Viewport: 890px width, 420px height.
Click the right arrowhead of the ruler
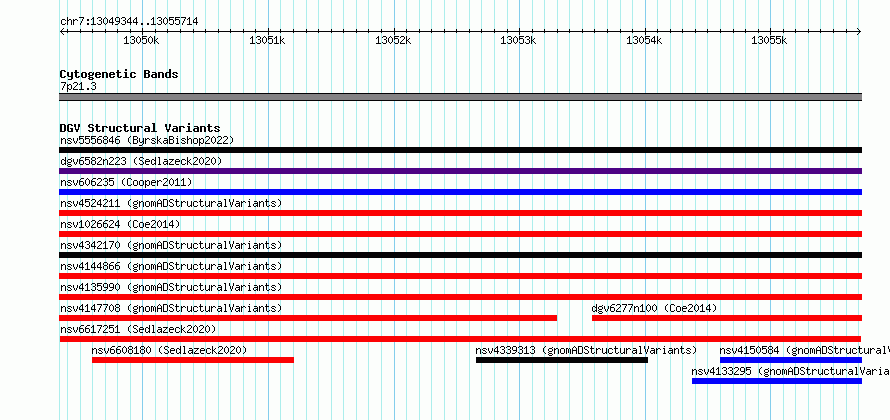859,31
